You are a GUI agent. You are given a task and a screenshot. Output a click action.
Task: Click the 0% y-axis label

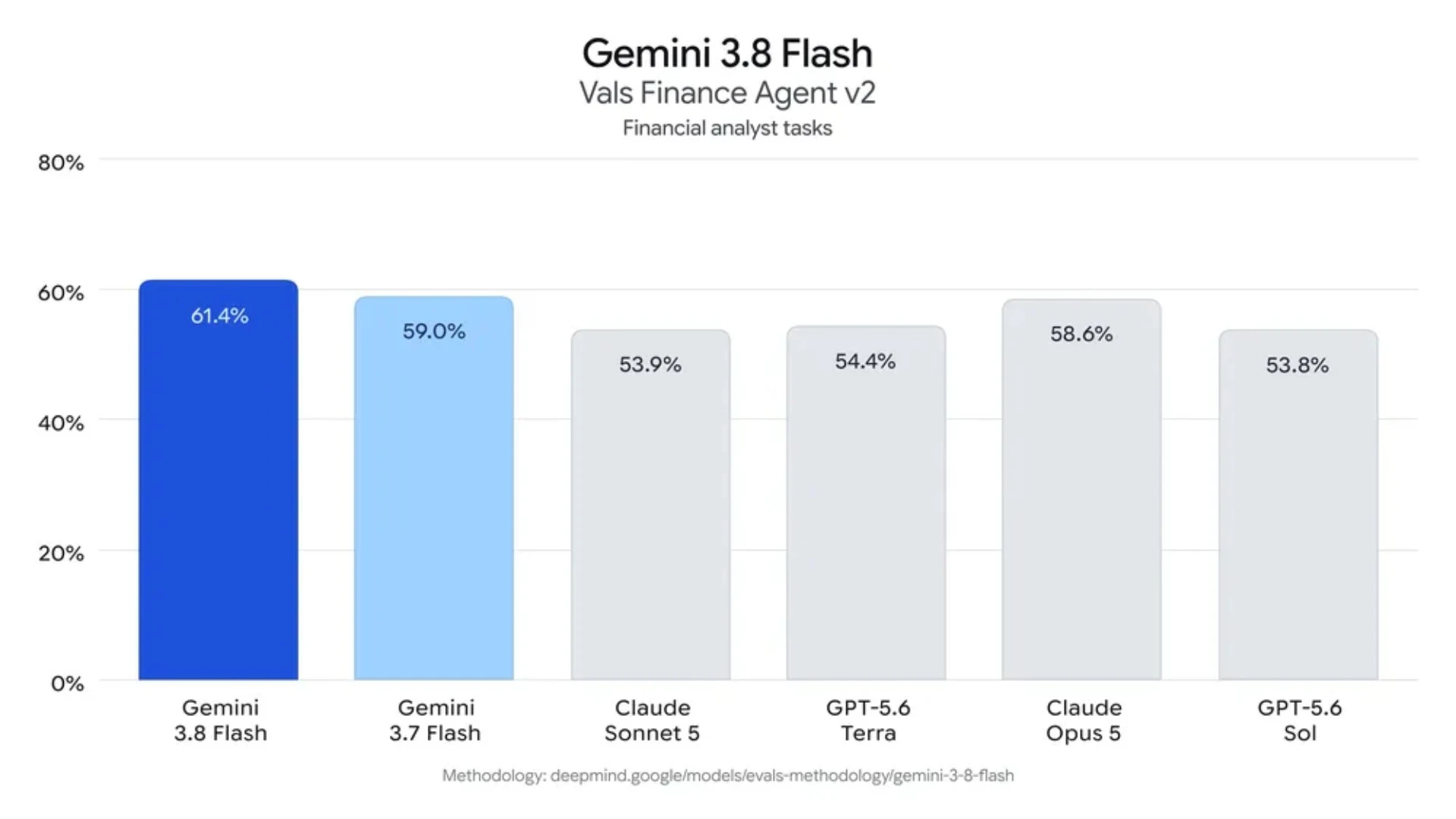[x=67, y=683]
